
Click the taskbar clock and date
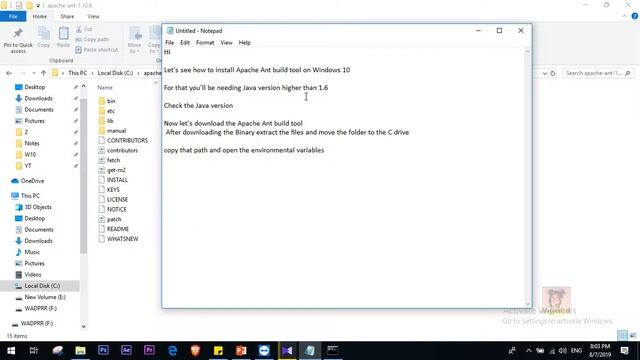click(600, 351)
